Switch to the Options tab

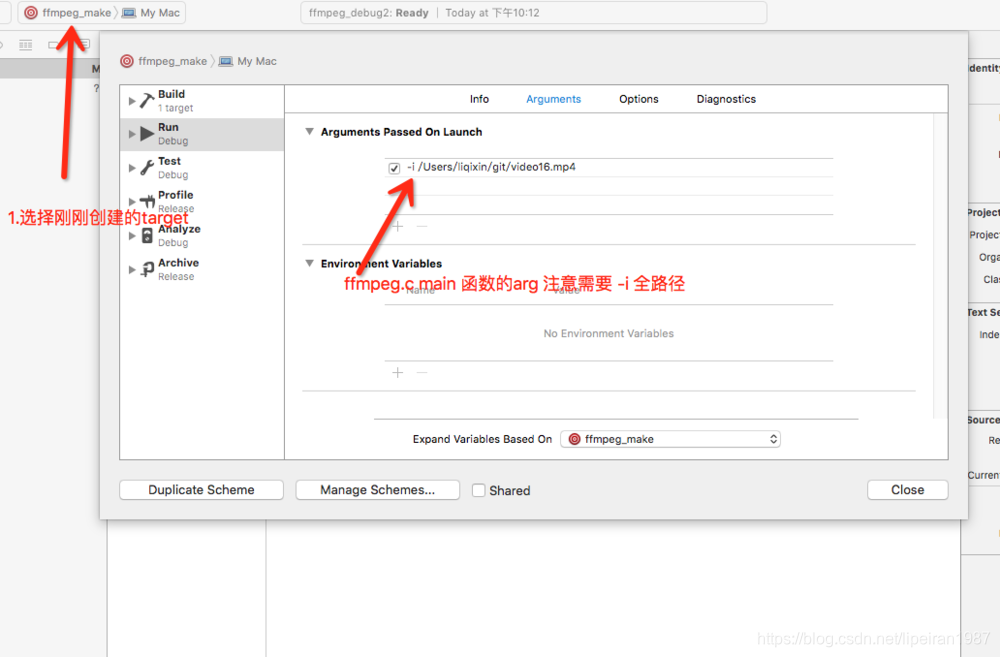point(638,99)
